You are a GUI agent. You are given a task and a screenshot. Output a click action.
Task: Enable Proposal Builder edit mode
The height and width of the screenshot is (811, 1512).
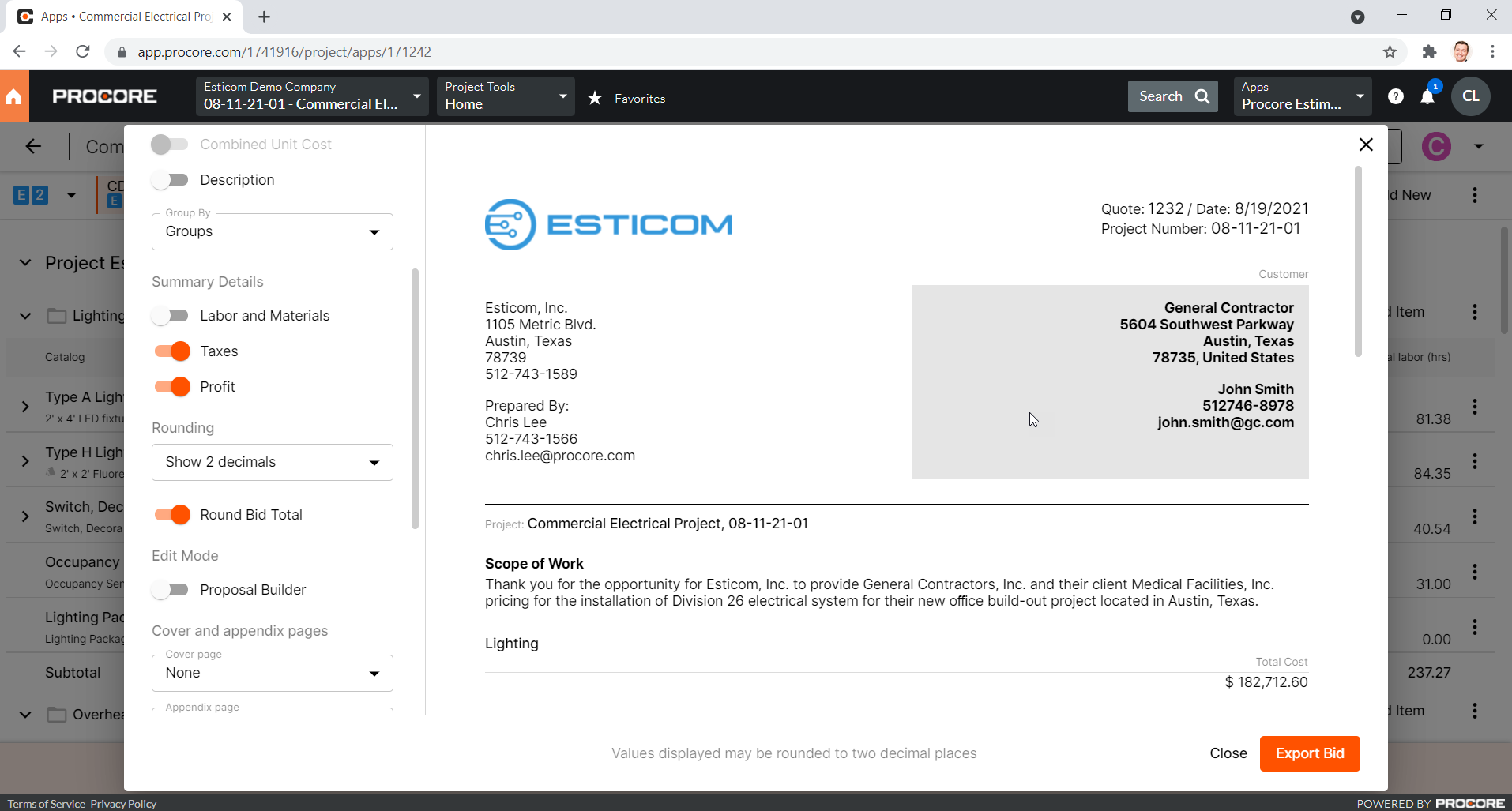tap(170, 590)
